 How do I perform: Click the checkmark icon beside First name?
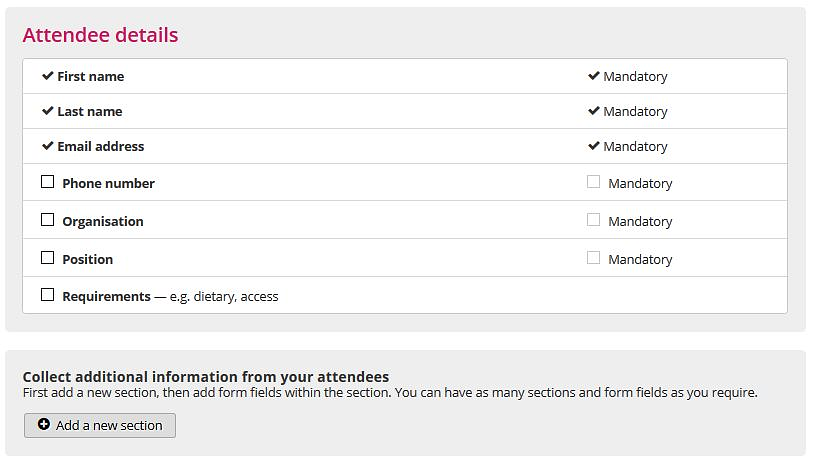[48, 76]
